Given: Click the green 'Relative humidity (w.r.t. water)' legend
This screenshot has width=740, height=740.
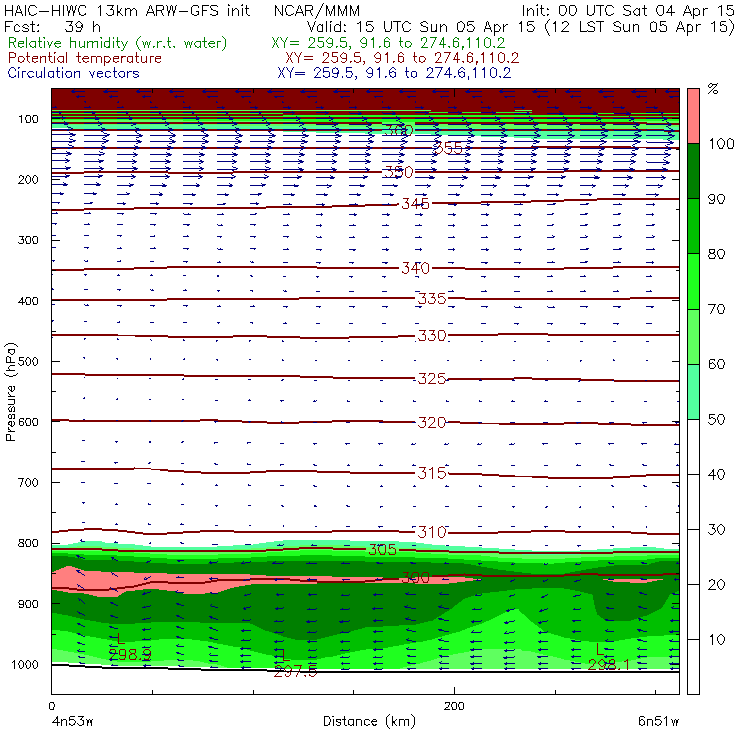Looking at the screenshot, I should (x=118, y=43).
